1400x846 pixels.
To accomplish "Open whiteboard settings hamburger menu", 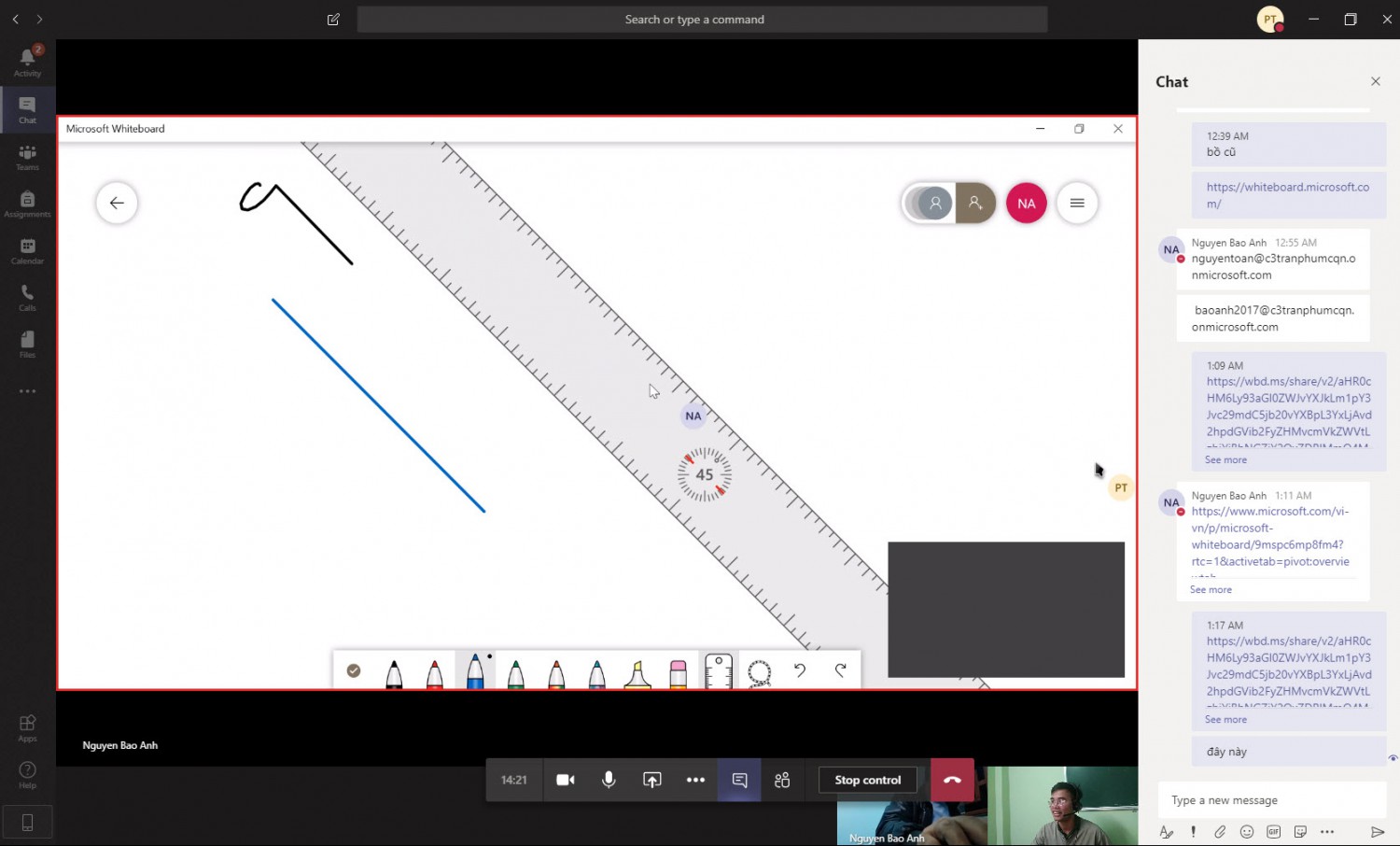I will pyautogui.click(x=1077, y=203).
